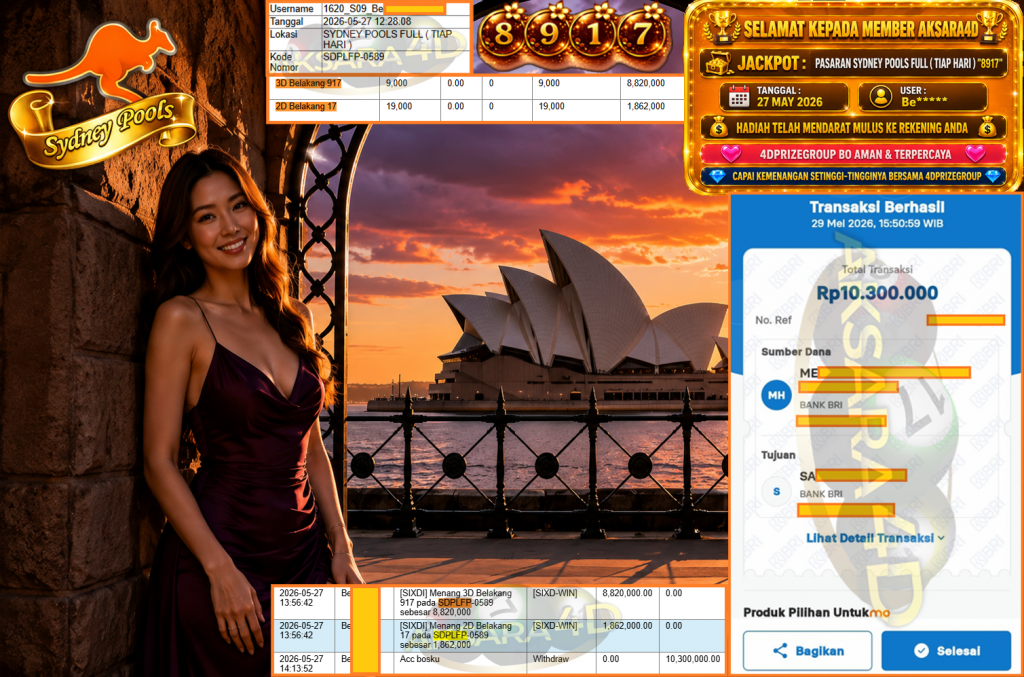Click the 2026-05-27 12:28:08 Tanggal value
Image resolution: width=1024 pixels, height=677 pixels.
(x=367, y=22)
